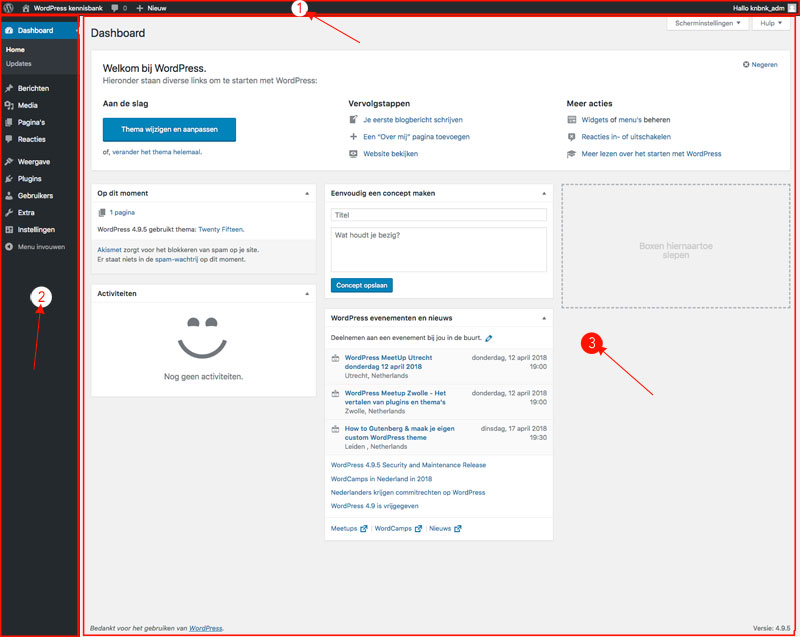This screenshot has height=637, width=800.
Task: Open How to Gutenberg event link
Action: coord(399,433)
